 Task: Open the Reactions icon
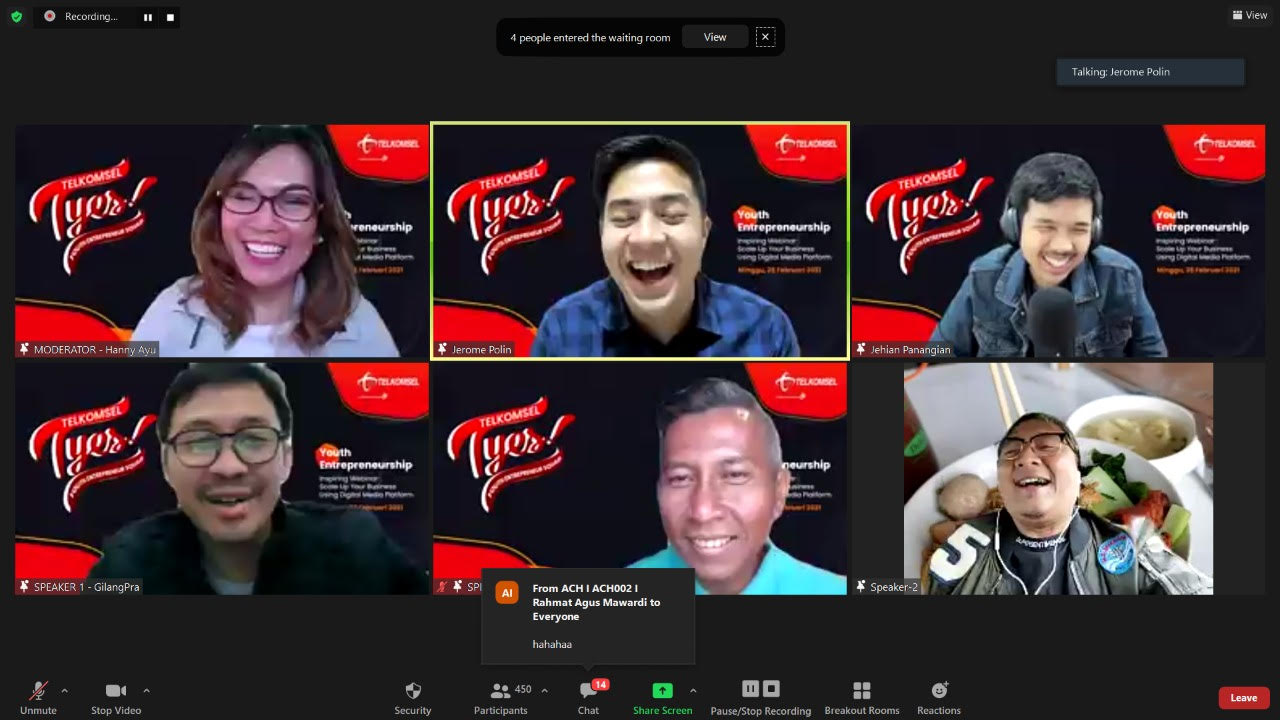(938, 690)
